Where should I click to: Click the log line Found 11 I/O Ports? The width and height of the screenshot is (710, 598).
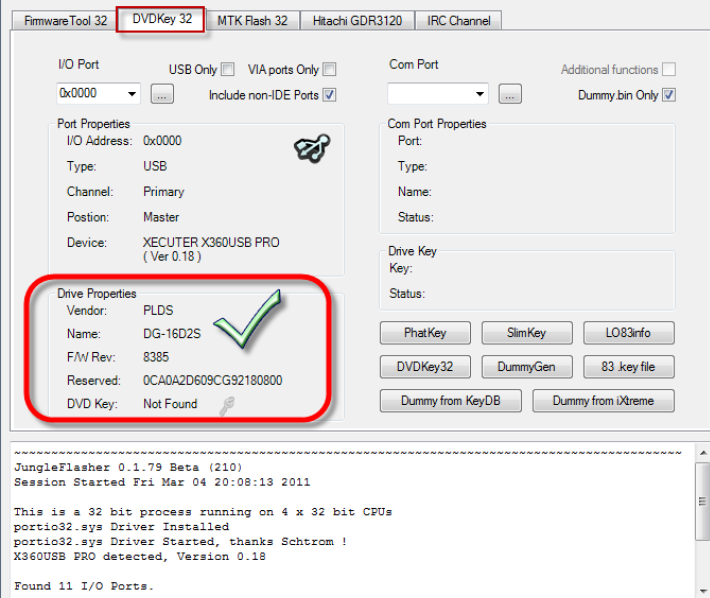[84, 586]
